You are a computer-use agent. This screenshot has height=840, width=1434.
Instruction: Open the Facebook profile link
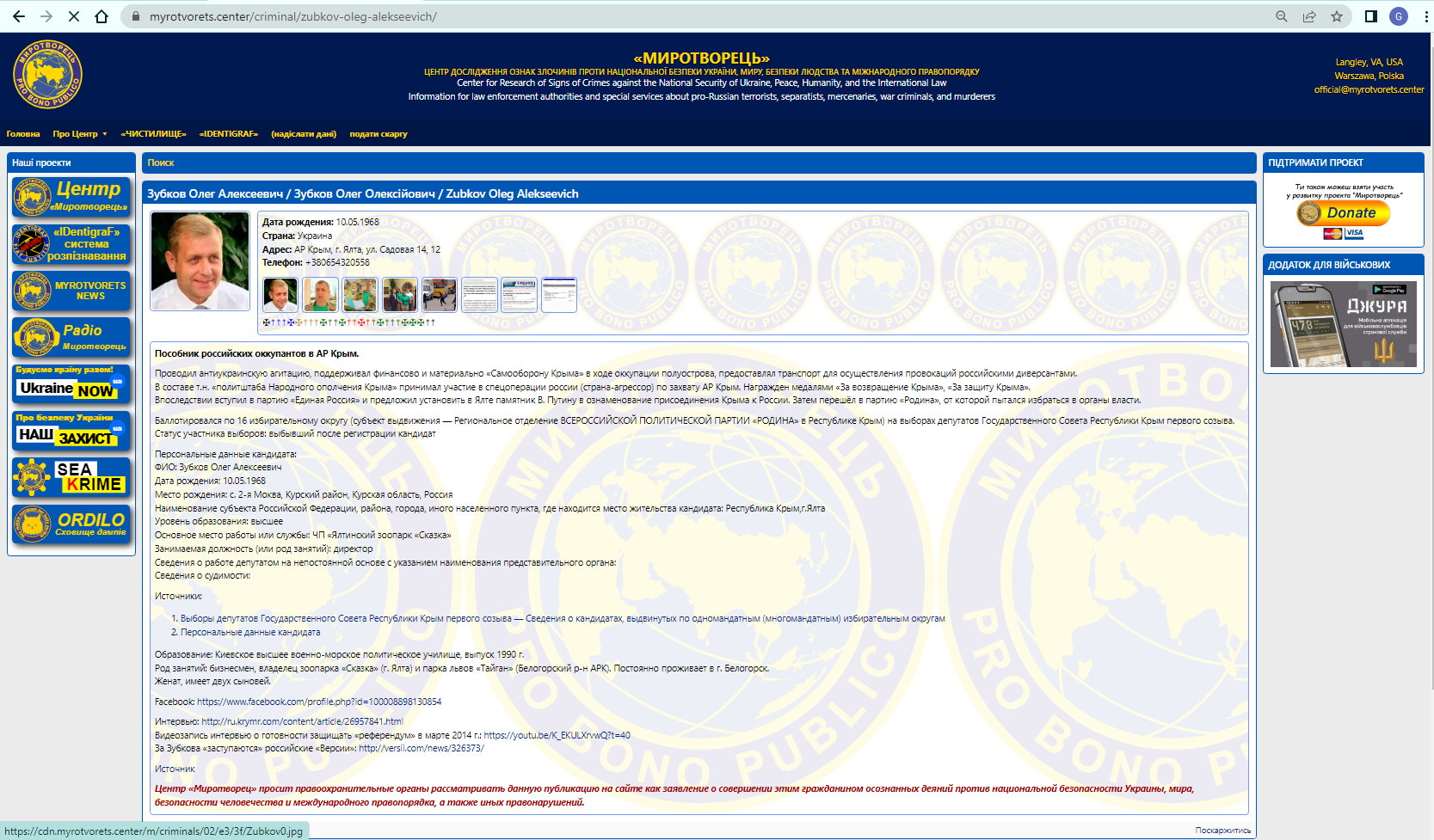[x=319, y=702]
